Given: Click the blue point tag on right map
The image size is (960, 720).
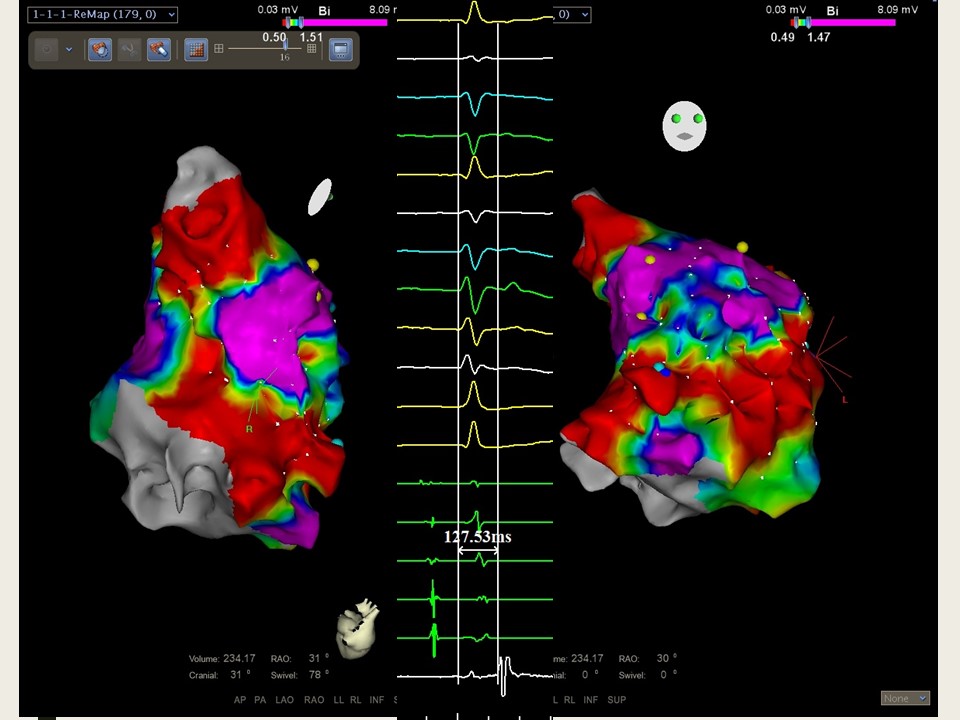Looking at the screenshot, I should [666, 372].
